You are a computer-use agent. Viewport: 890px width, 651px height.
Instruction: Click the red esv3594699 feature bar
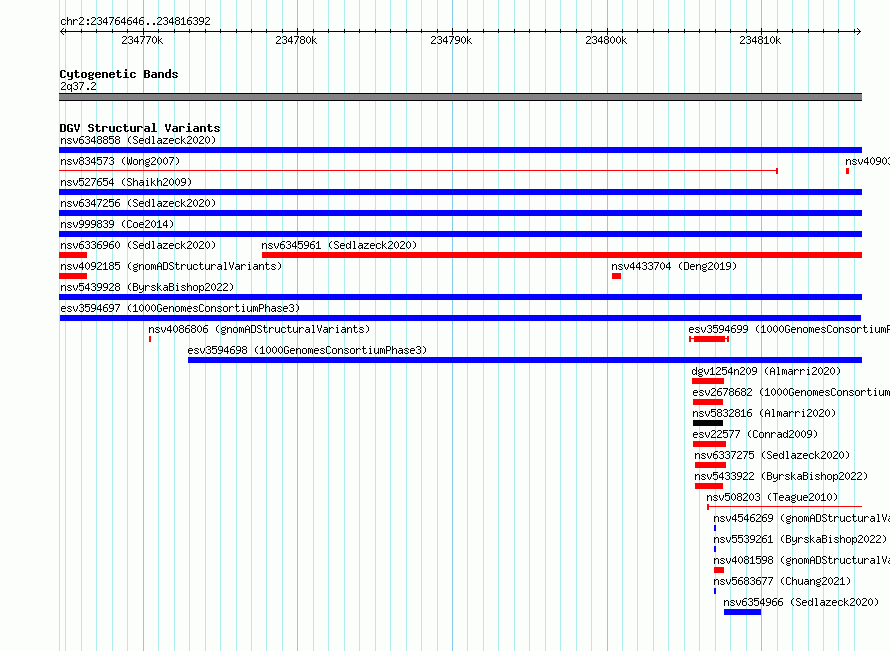(x=709, y=339)
